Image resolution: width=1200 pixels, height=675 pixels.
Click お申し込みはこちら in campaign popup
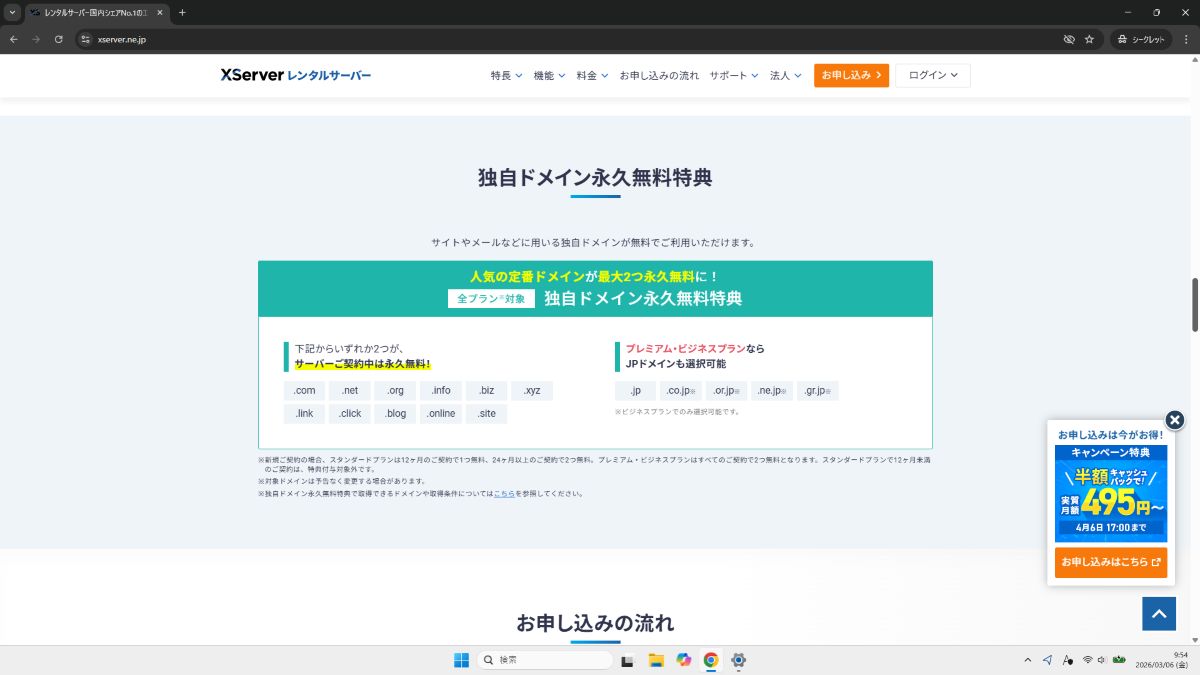tap(1110, 562)
